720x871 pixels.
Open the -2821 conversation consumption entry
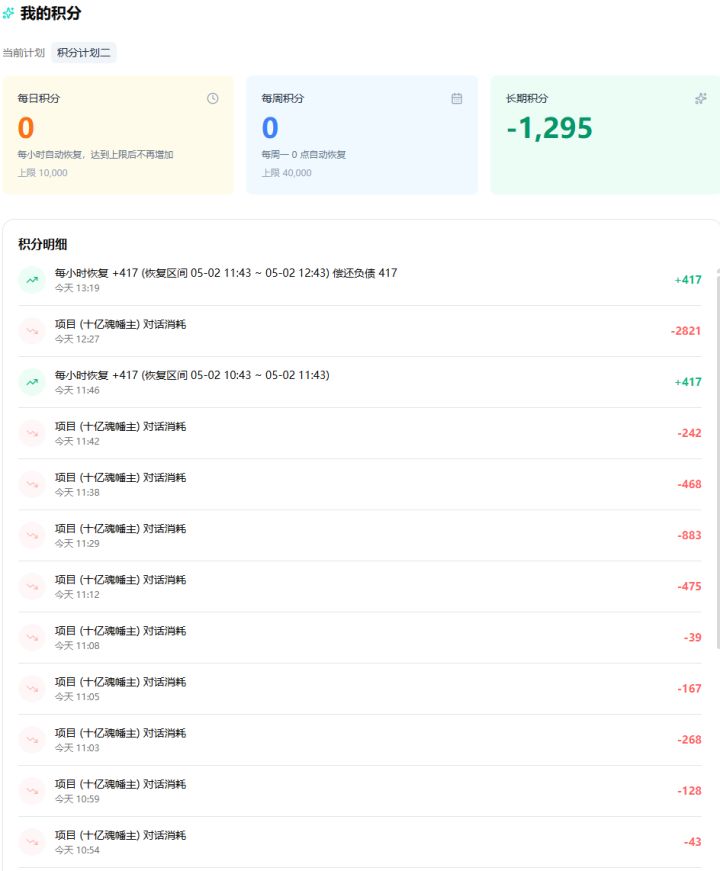(x=360, y=331)
